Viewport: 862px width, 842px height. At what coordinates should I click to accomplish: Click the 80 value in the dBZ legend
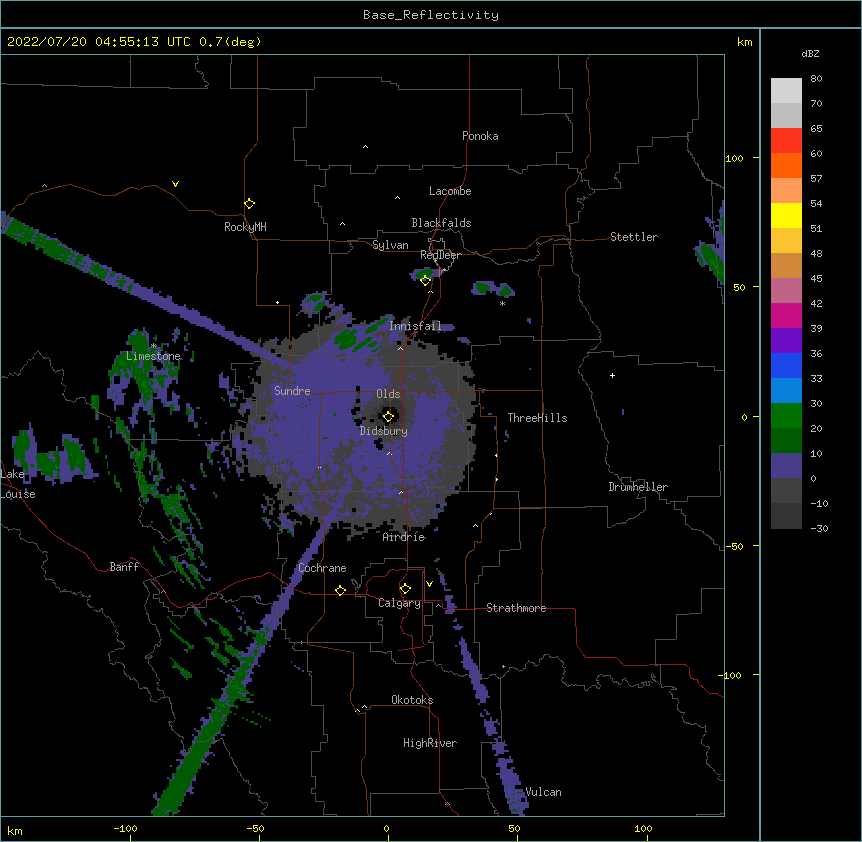click(816, 78)
